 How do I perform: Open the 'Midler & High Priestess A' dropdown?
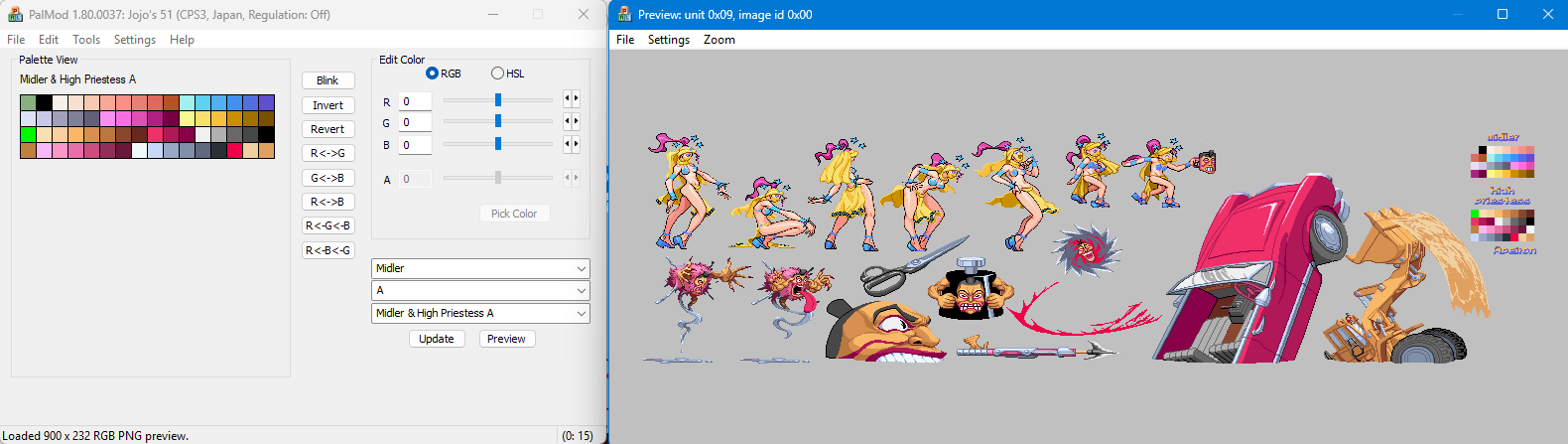click(x=480, y=313)
